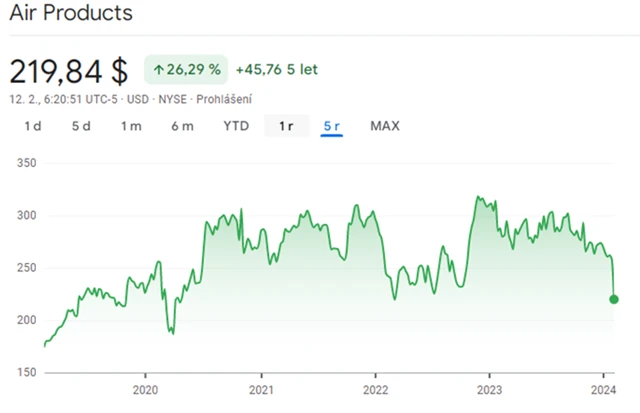Click the 26,29 % gain badge
640x413 pixels.
click(187, 70)
